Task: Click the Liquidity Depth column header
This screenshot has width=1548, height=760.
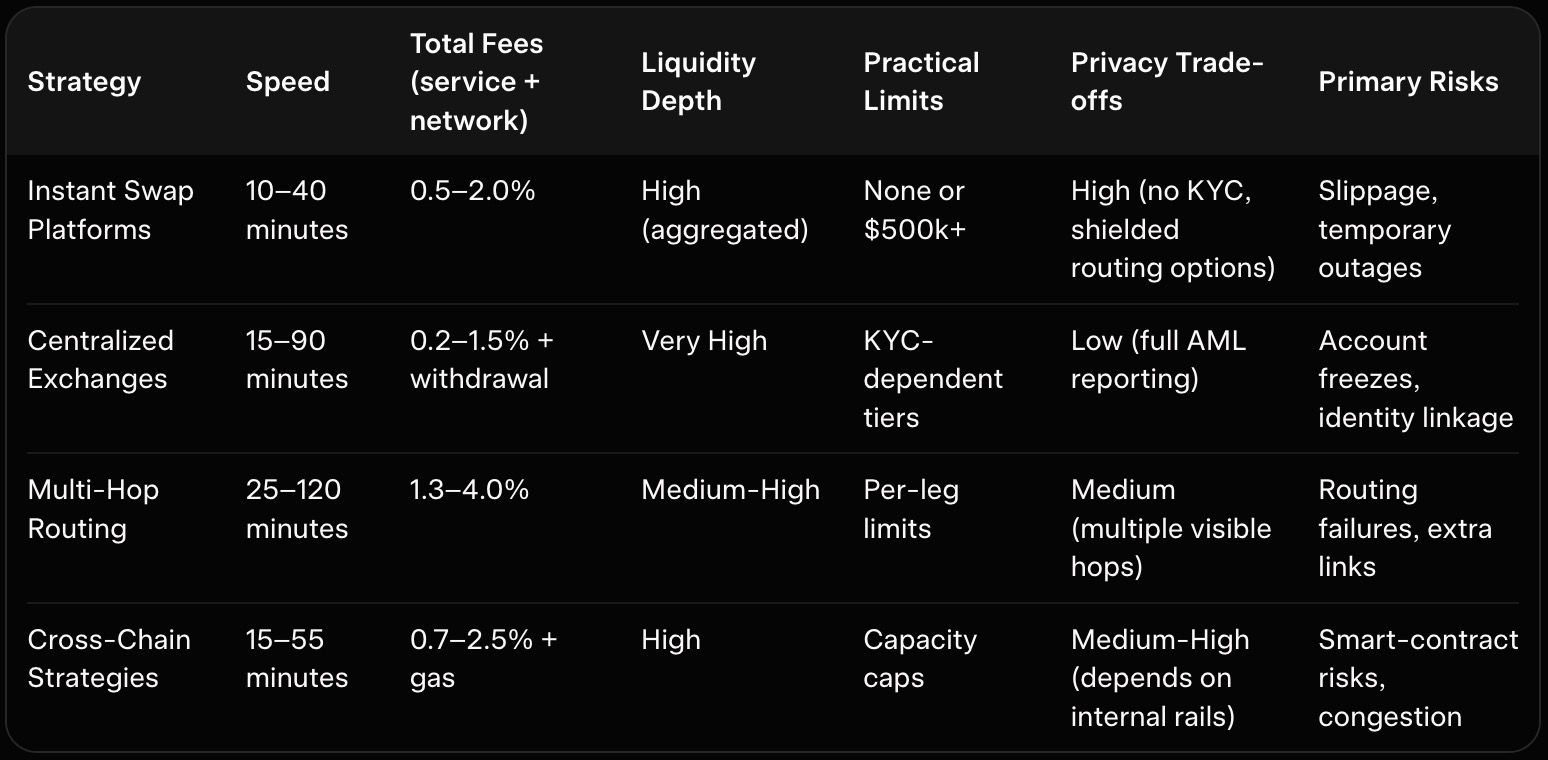Action: (x=698, y=82)
